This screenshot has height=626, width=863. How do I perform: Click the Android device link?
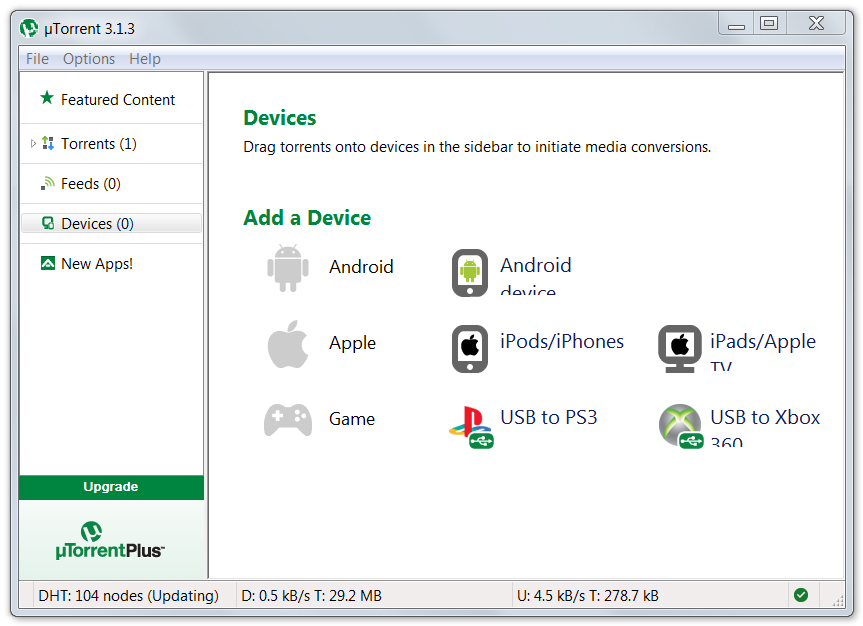click(536, 275)
